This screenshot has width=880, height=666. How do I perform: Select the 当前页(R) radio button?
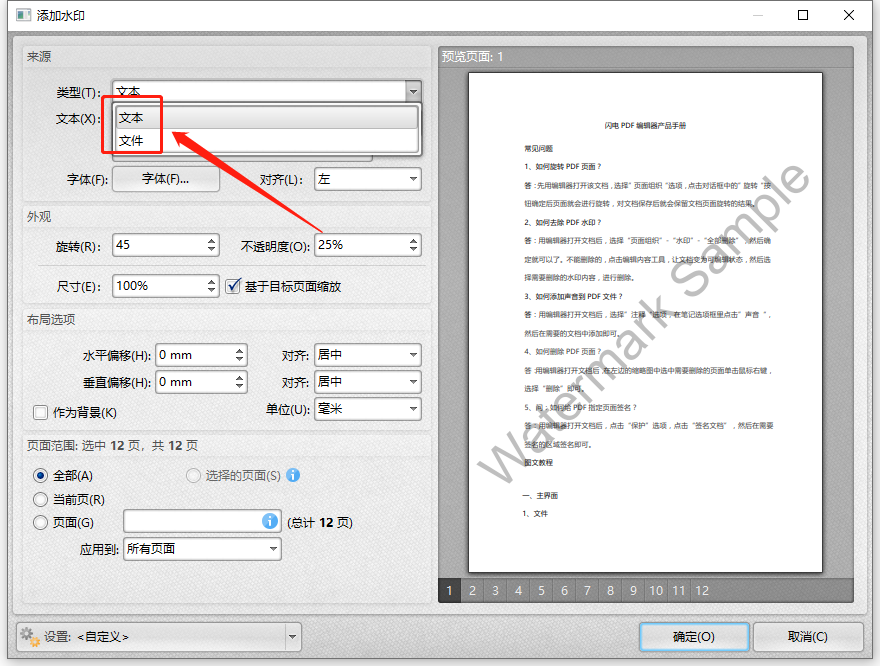click(x=40, y=499)
